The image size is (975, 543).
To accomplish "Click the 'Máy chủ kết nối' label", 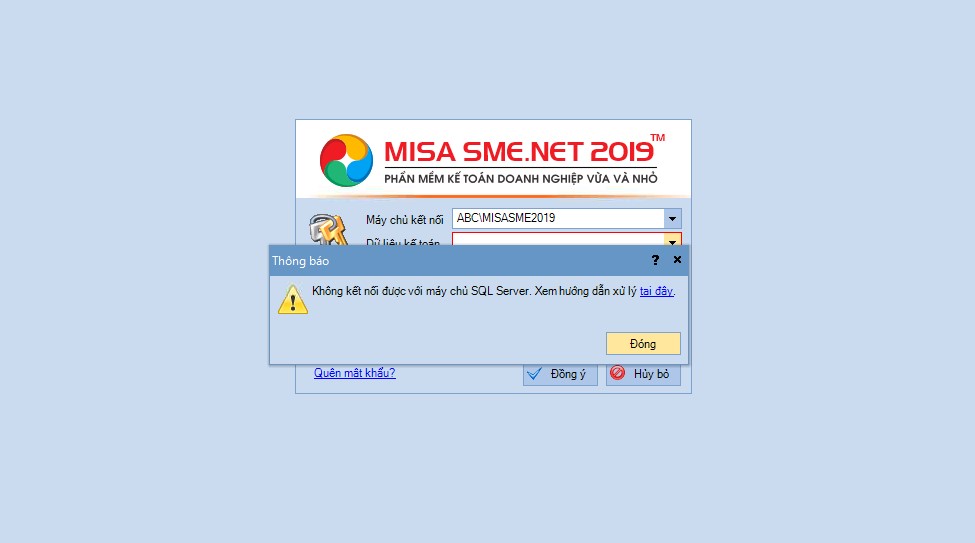I will click(x=404, y=220).
